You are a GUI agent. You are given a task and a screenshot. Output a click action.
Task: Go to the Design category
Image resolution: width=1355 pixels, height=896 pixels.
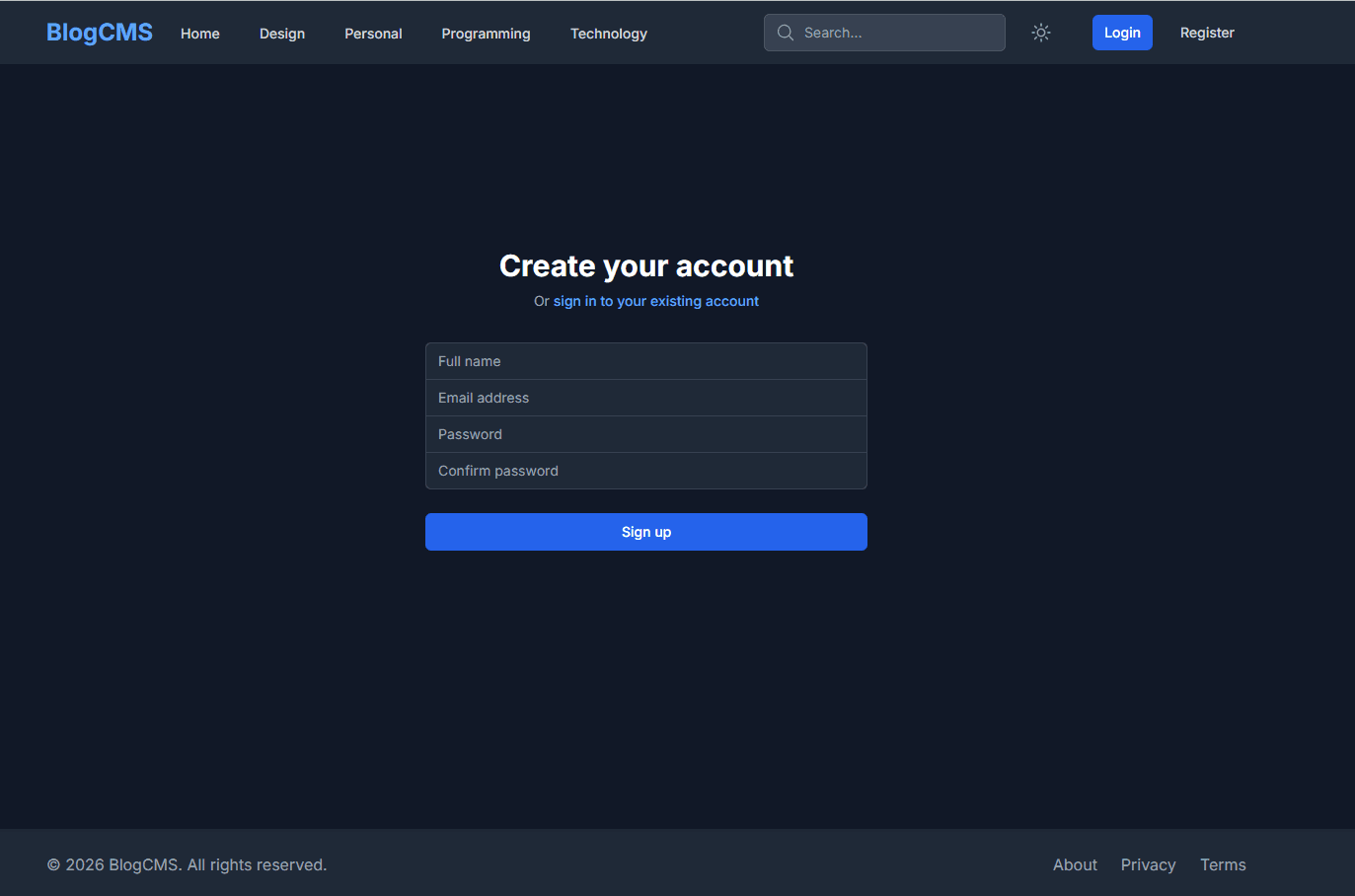coord(282,34)
